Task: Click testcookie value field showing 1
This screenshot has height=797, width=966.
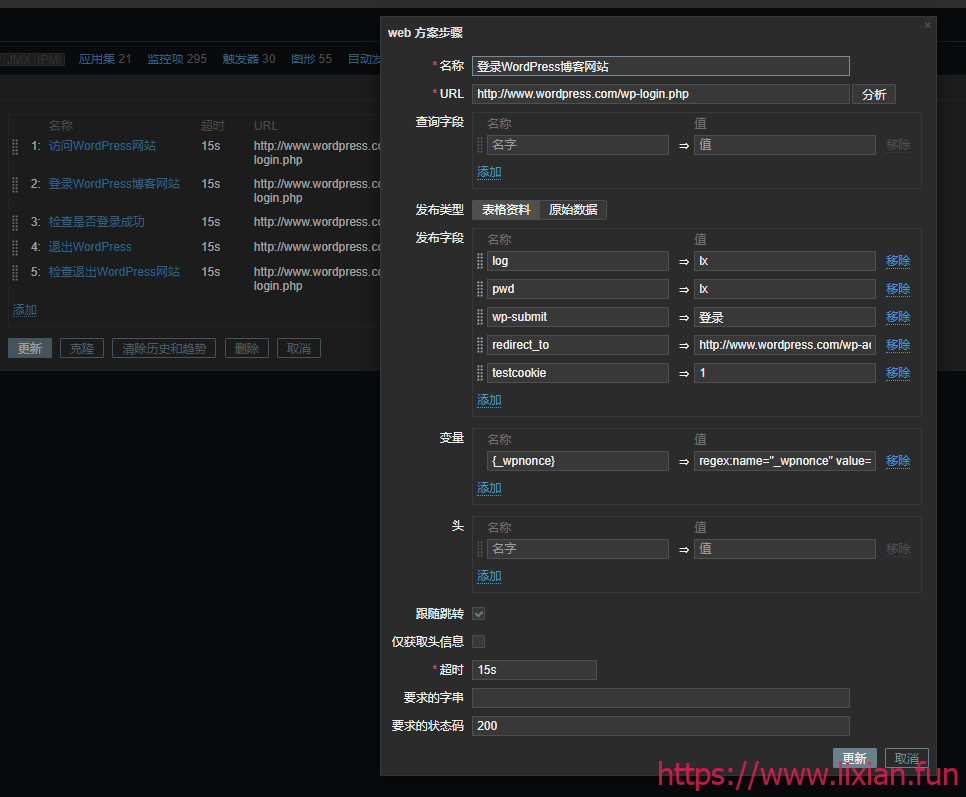Action: 784,373
